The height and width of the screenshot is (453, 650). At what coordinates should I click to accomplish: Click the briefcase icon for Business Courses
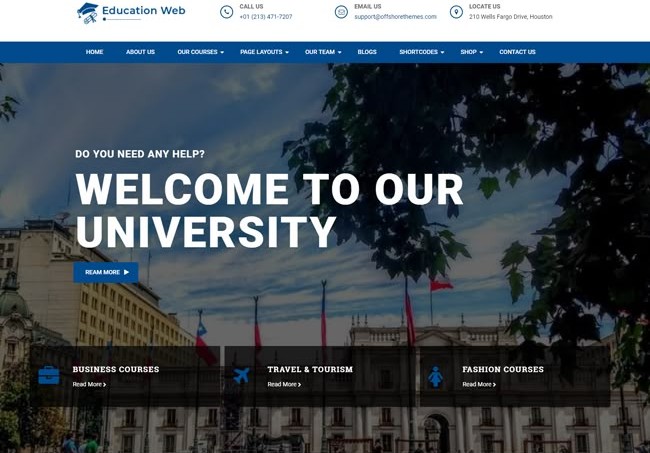pos(48,376)
